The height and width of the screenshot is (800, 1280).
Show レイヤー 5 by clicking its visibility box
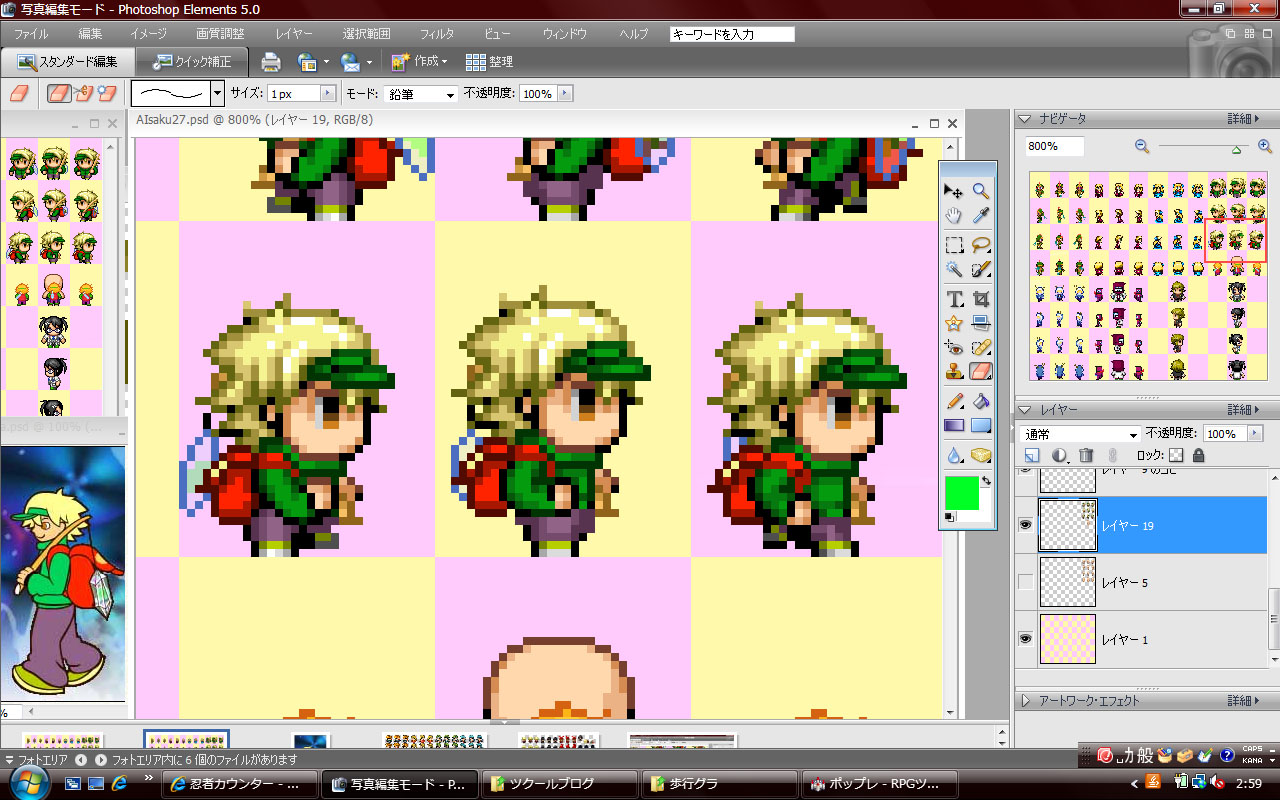(1025, 582)
